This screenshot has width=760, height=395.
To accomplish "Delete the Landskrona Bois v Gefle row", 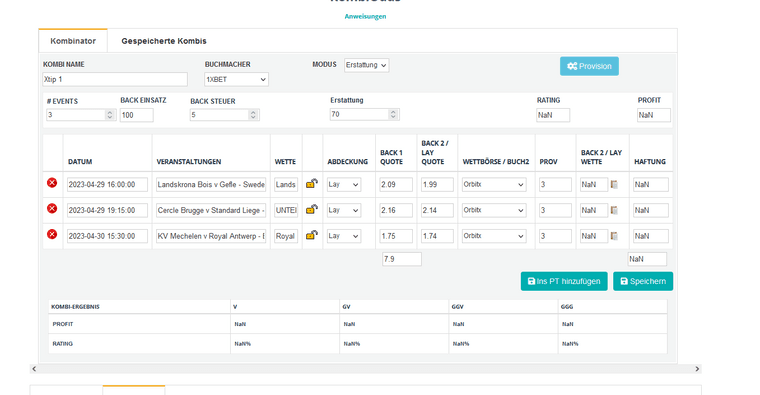I will [52, 183].
